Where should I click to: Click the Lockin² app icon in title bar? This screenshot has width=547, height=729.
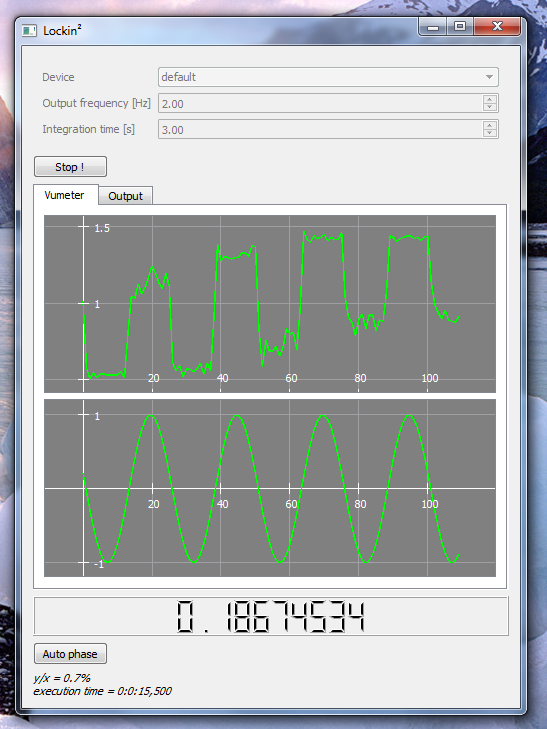(x=29, y=31)
